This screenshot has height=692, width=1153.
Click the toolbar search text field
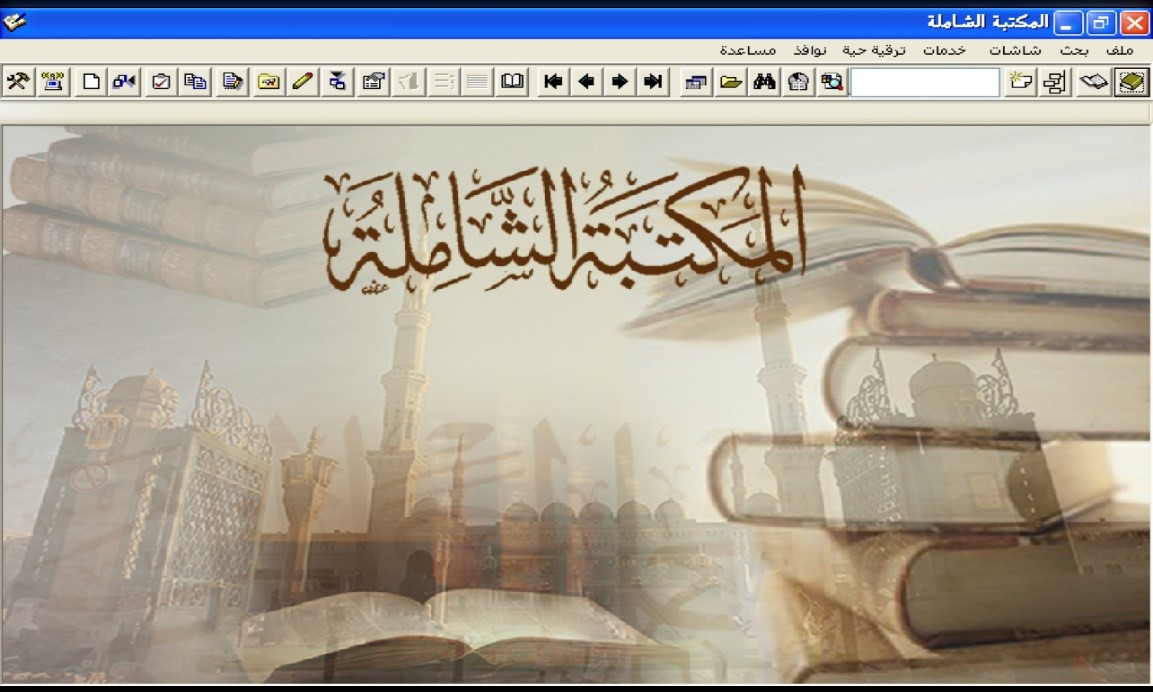[x=924, y=82]
